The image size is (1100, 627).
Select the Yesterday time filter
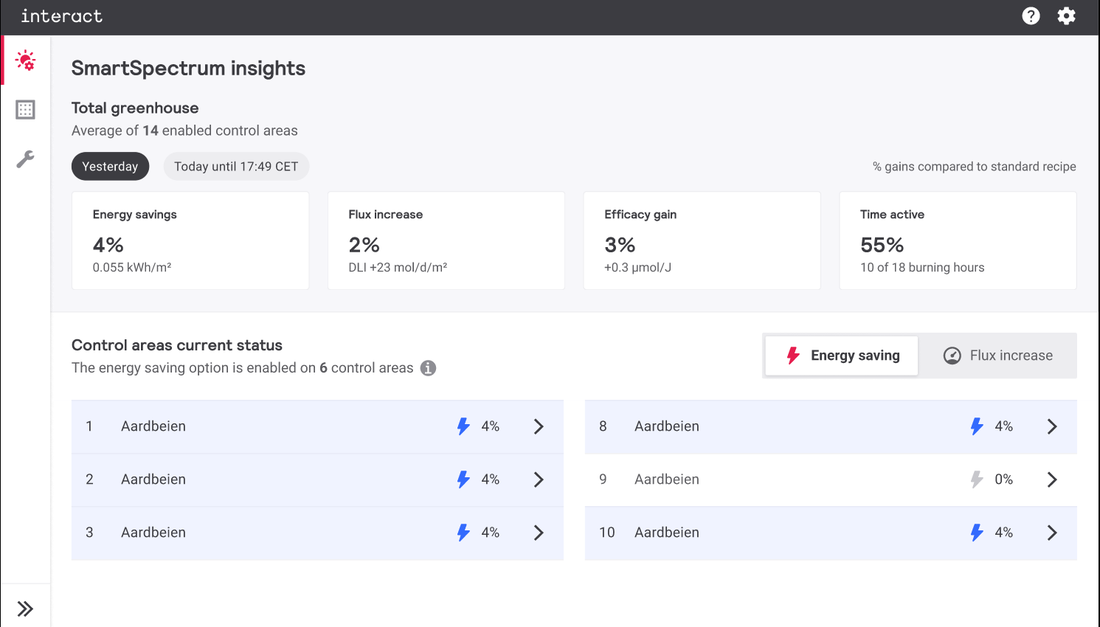click(110, 166)
